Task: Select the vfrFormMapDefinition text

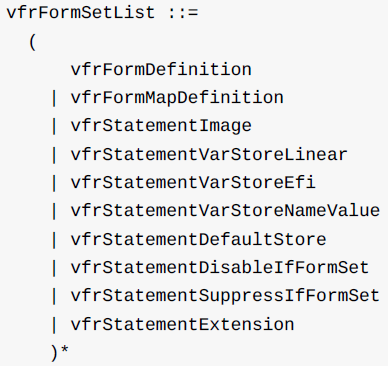Action: (177, 98)
